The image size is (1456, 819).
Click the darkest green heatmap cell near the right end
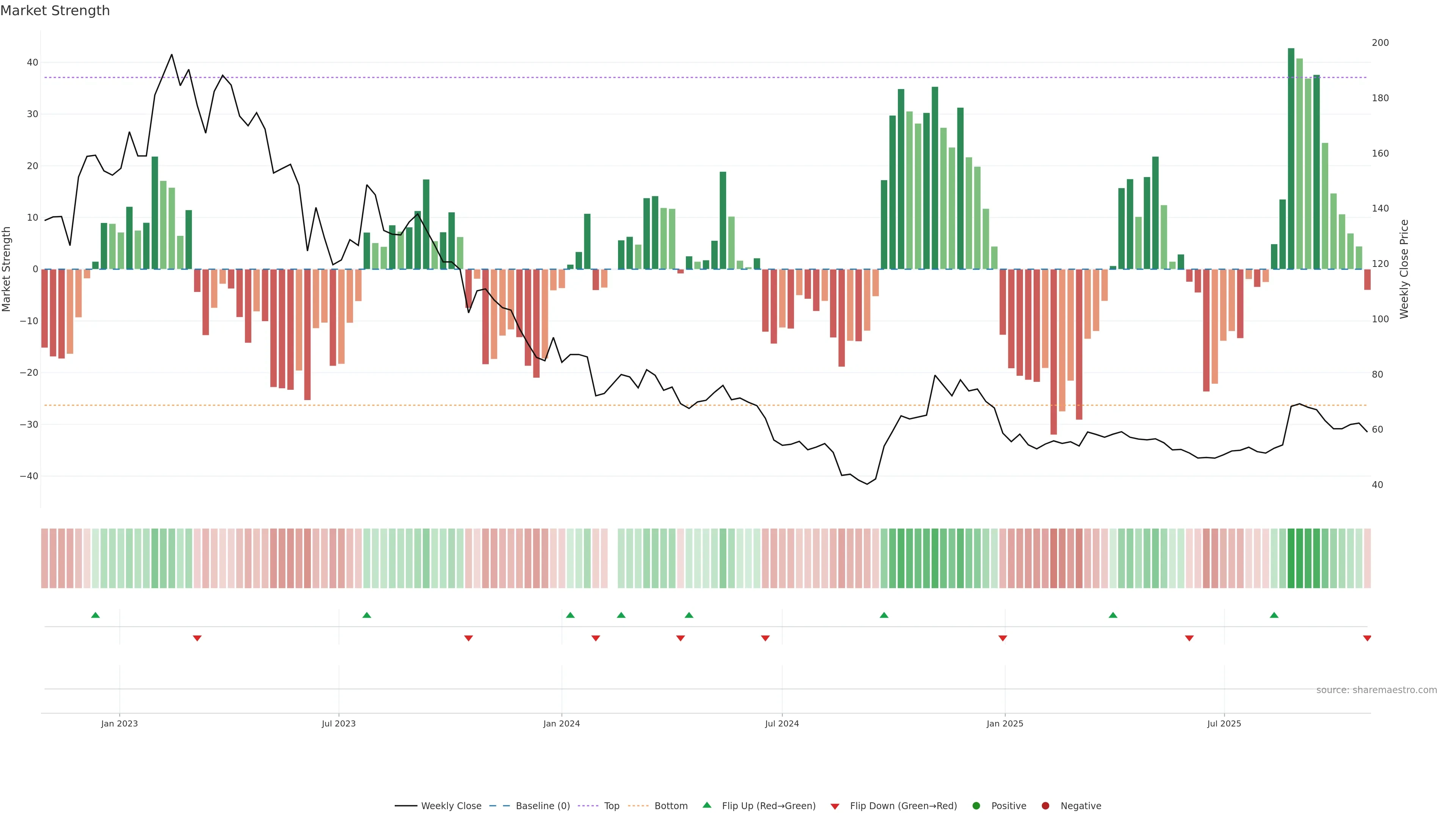coord(1291,558)
